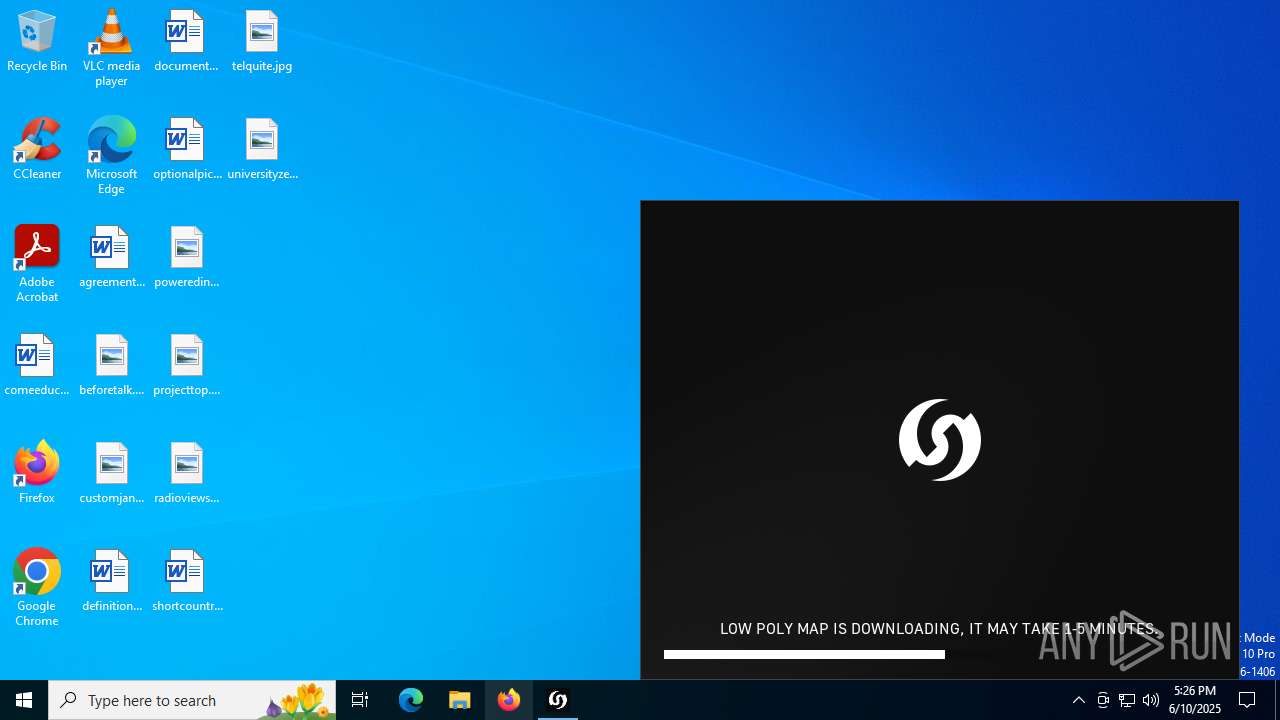Open the Windows Start menu
Screen dimensions: 1280x720
point(24,700)
